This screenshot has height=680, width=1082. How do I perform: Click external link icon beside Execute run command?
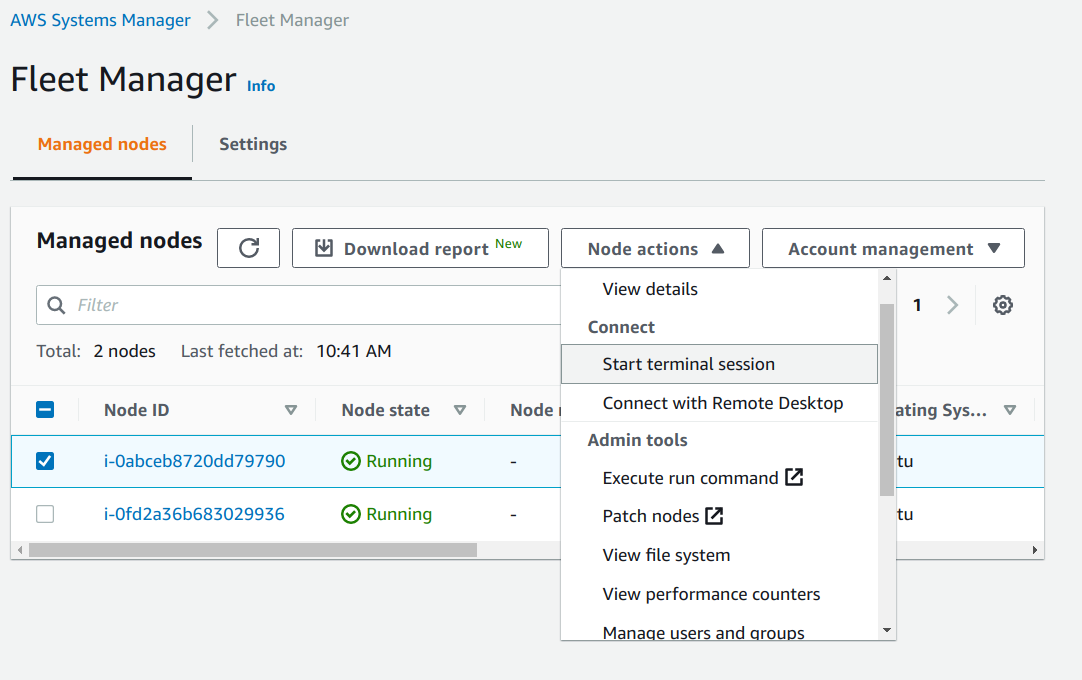click(x=794, y=477)
